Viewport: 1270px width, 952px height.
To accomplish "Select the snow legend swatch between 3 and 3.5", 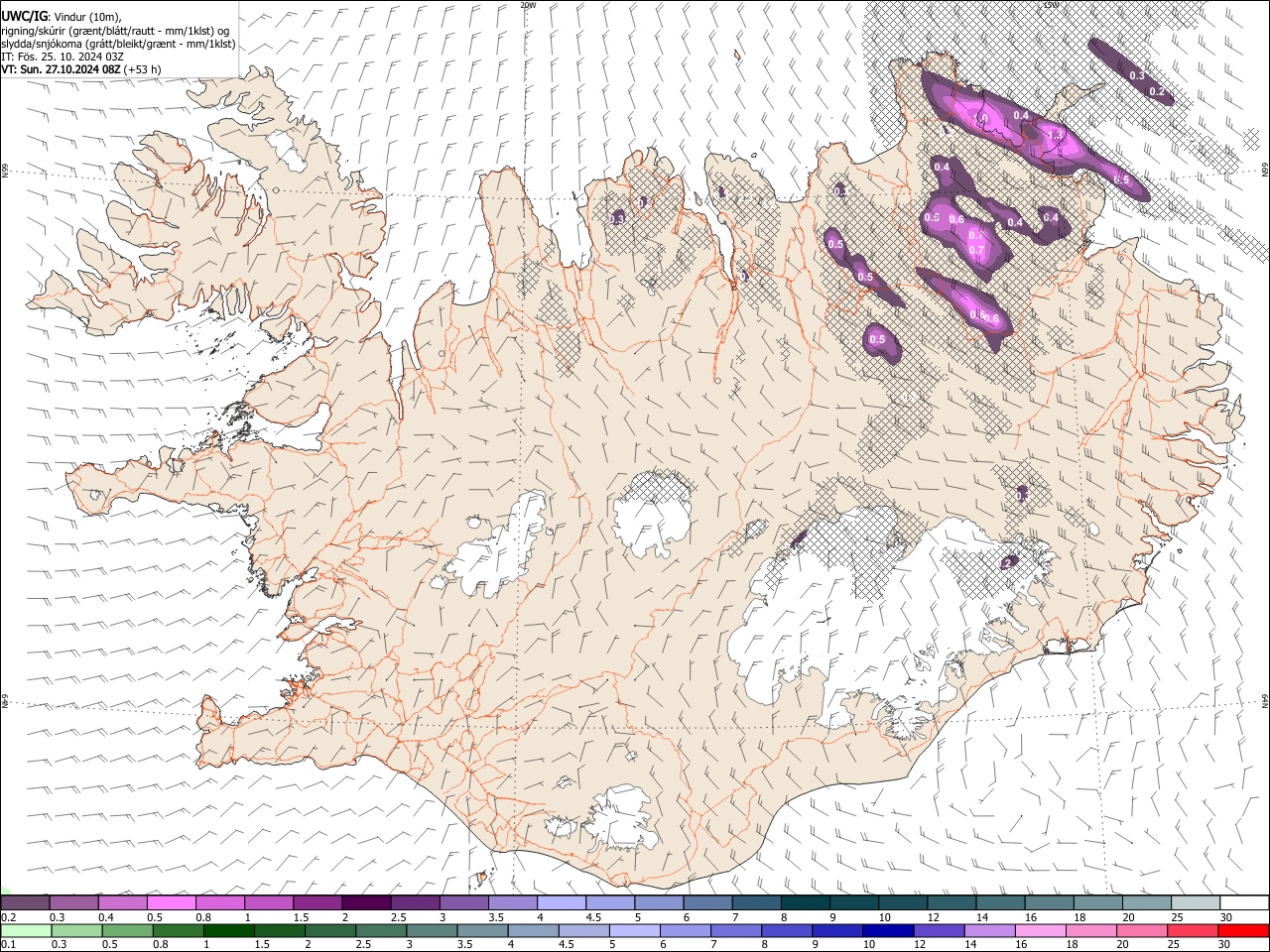I will 464,902.
